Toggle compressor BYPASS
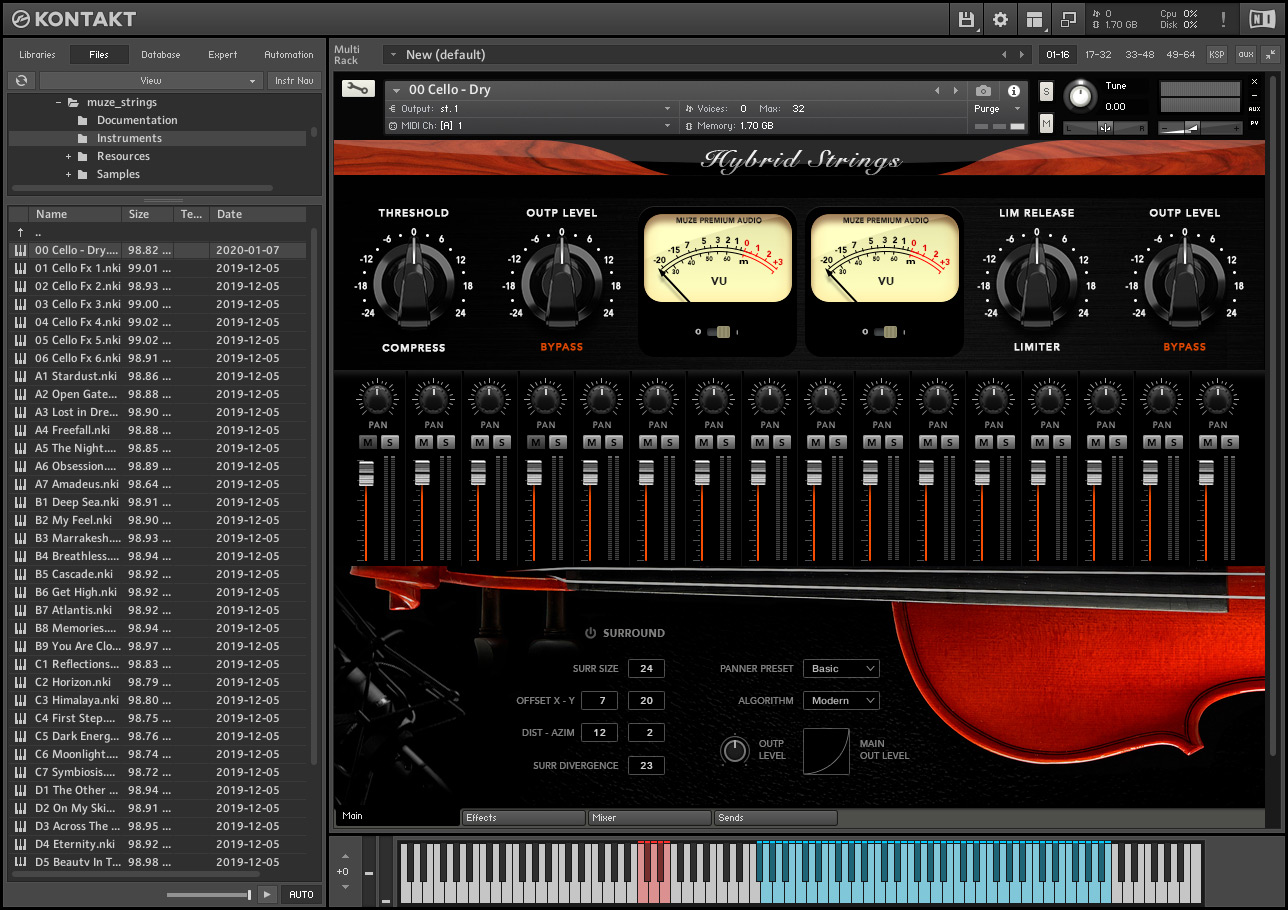Viewport: 1288px width, 910px height. 561,347
